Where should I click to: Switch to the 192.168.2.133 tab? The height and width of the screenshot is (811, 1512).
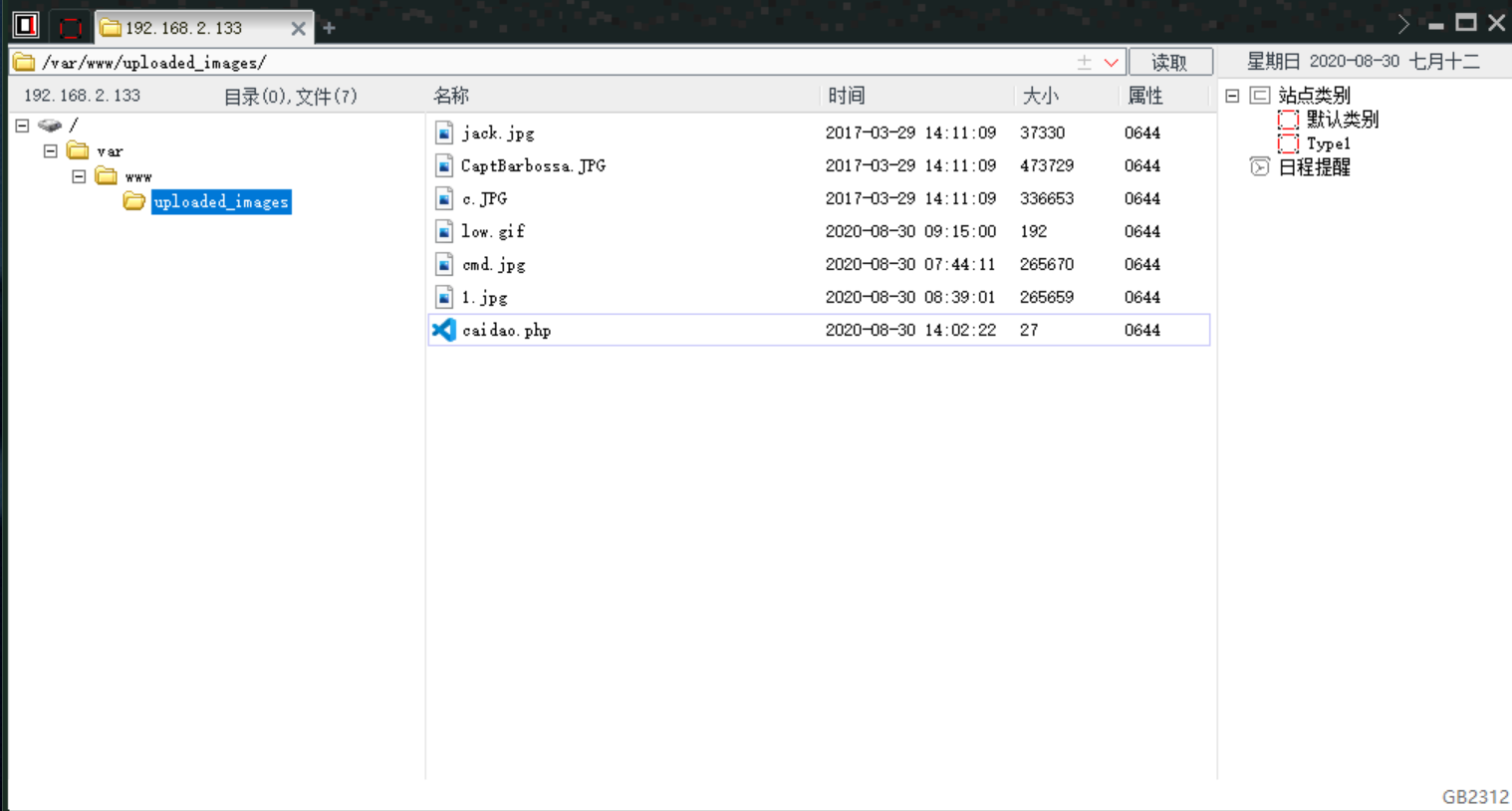(204, 28)
